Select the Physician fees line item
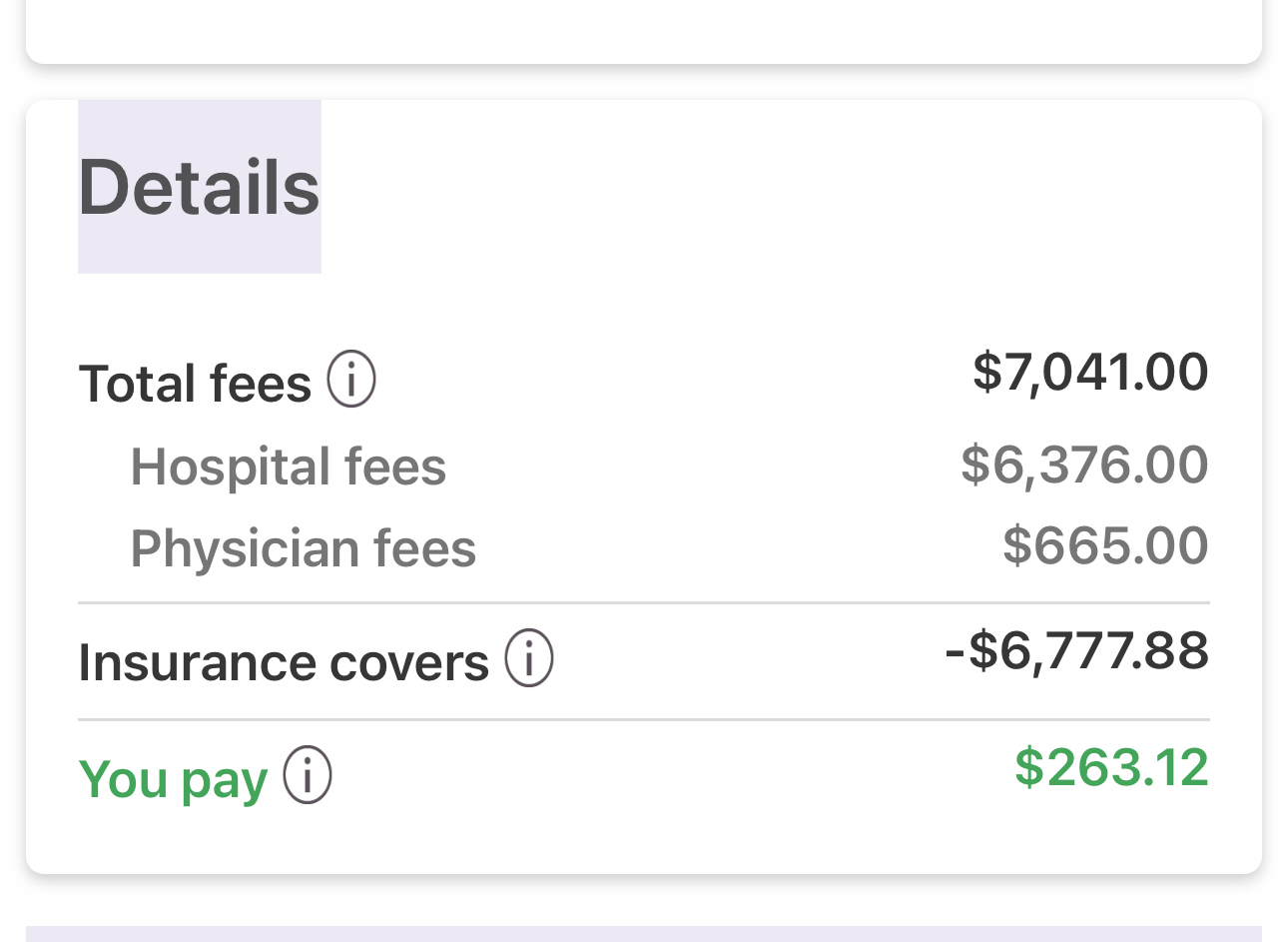The width and height of the screenshot is (1288, 942). click(304, 548)
